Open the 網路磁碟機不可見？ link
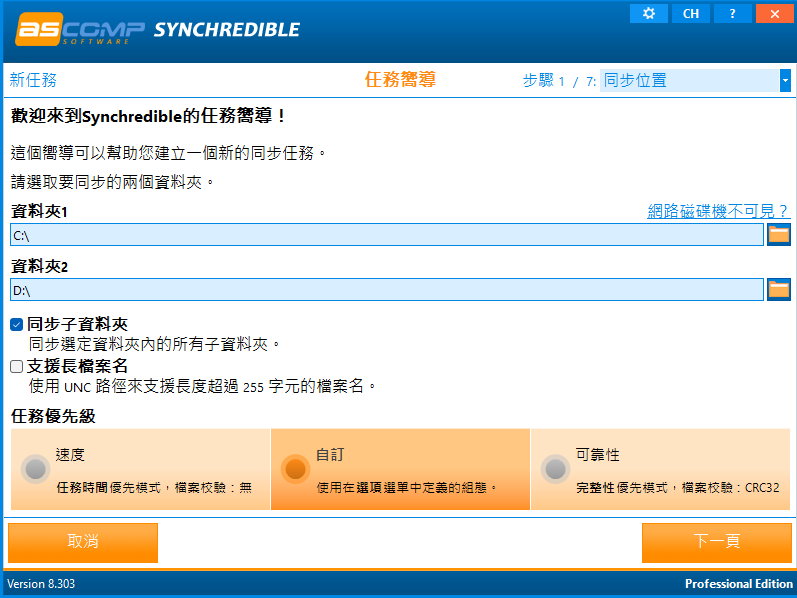The height and width of the screenshot is (598, 797). click(717, 211)
